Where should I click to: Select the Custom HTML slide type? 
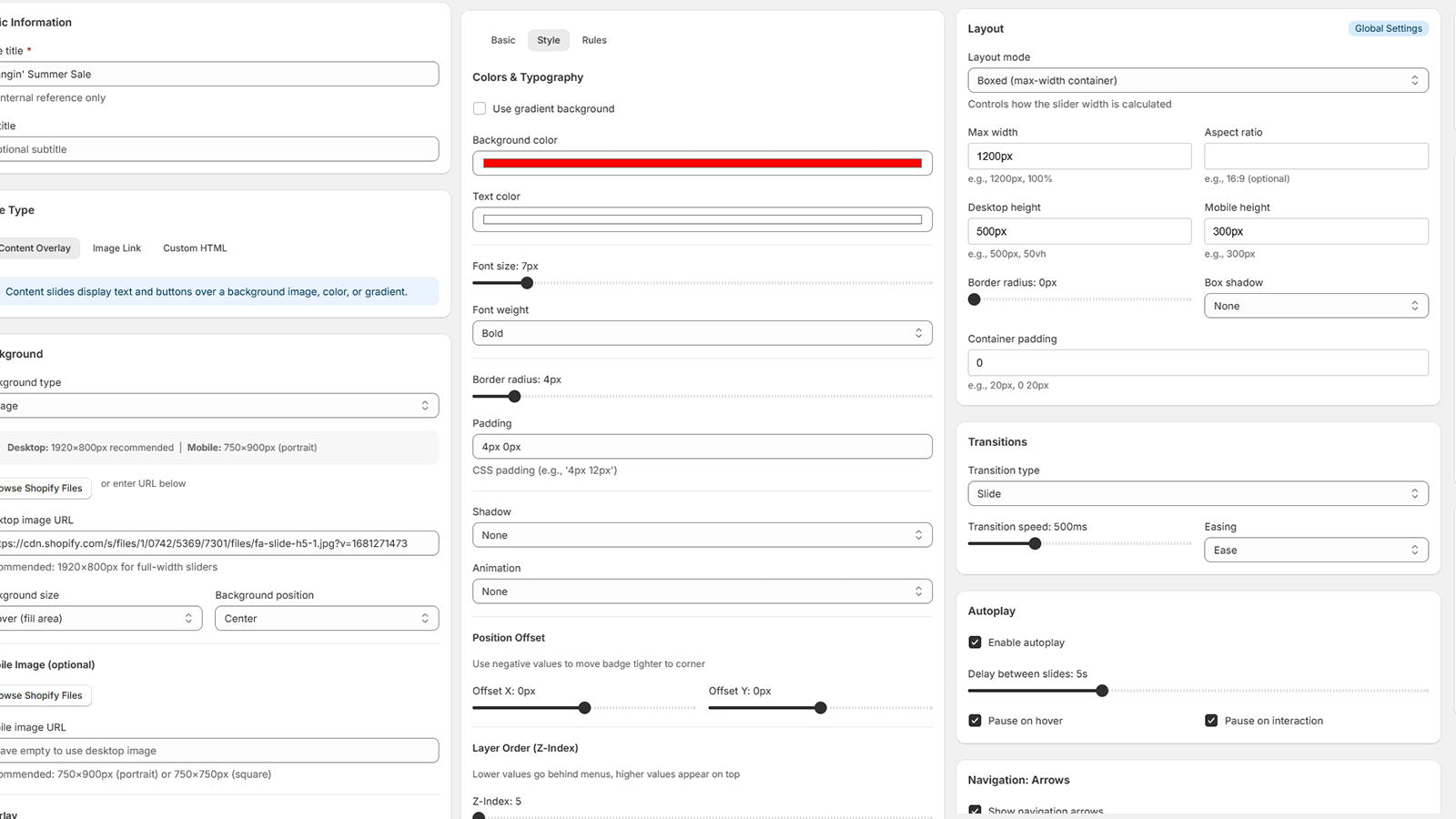[194, 248]
